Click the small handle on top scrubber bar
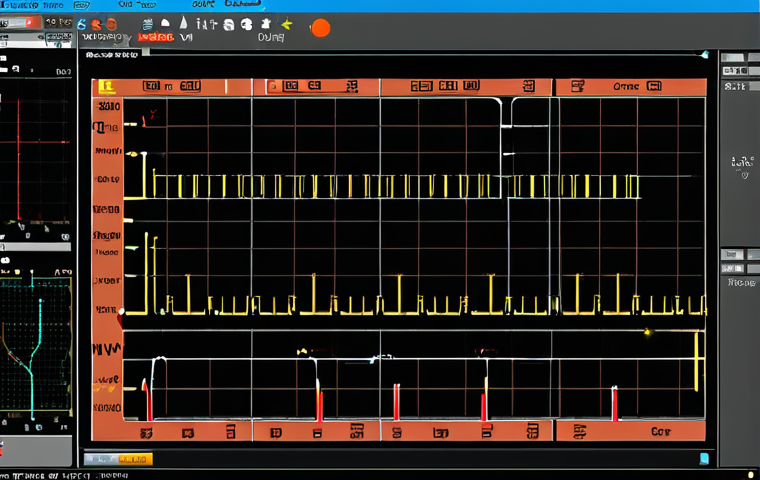The image size is (760, 480). [x=145, y=52]
